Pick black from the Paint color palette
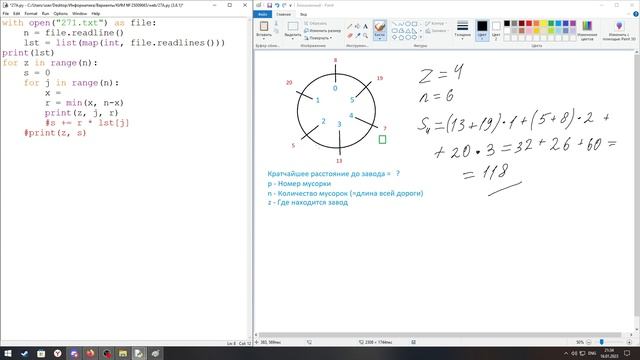 click(x=507, y=23)
